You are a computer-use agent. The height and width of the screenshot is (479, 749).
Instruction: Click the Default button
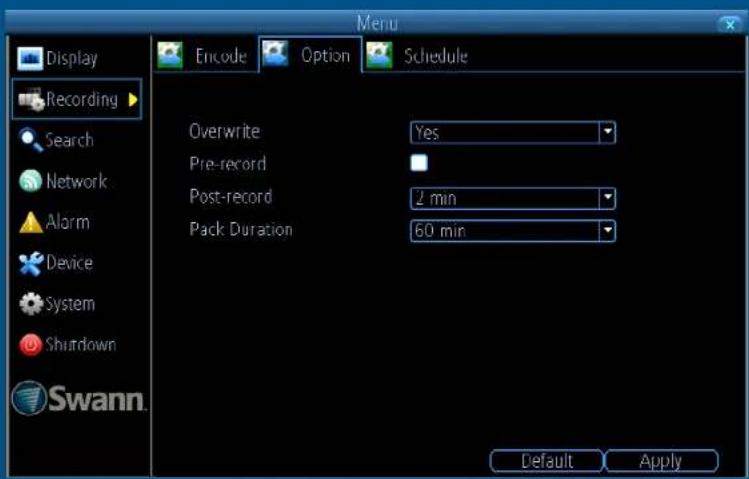tap(547, 461)
